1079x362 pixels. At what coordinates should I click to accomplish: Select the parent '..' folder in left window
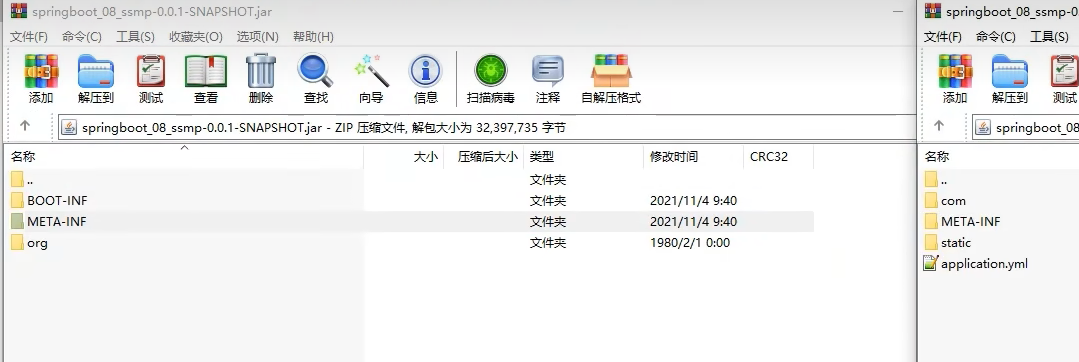tap(23, 180)
